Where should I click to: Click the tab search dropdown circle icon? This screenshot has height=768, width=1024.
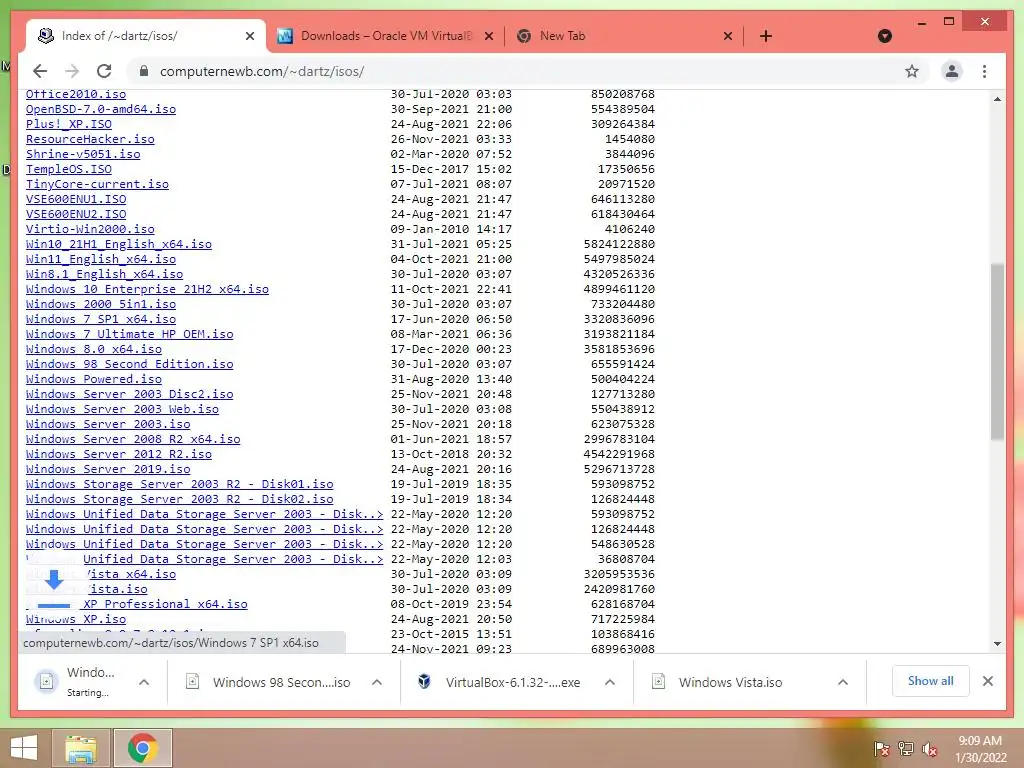[x=884, y=36]
